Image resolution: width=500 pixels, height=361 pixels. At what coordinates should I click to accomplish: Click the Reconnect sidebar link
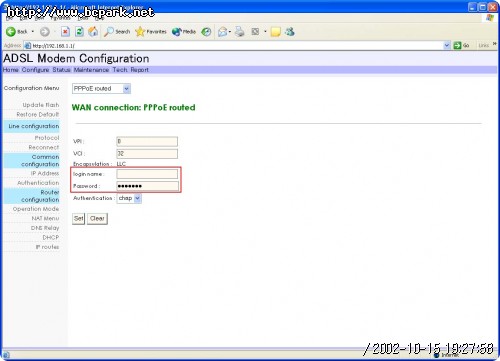44,147
